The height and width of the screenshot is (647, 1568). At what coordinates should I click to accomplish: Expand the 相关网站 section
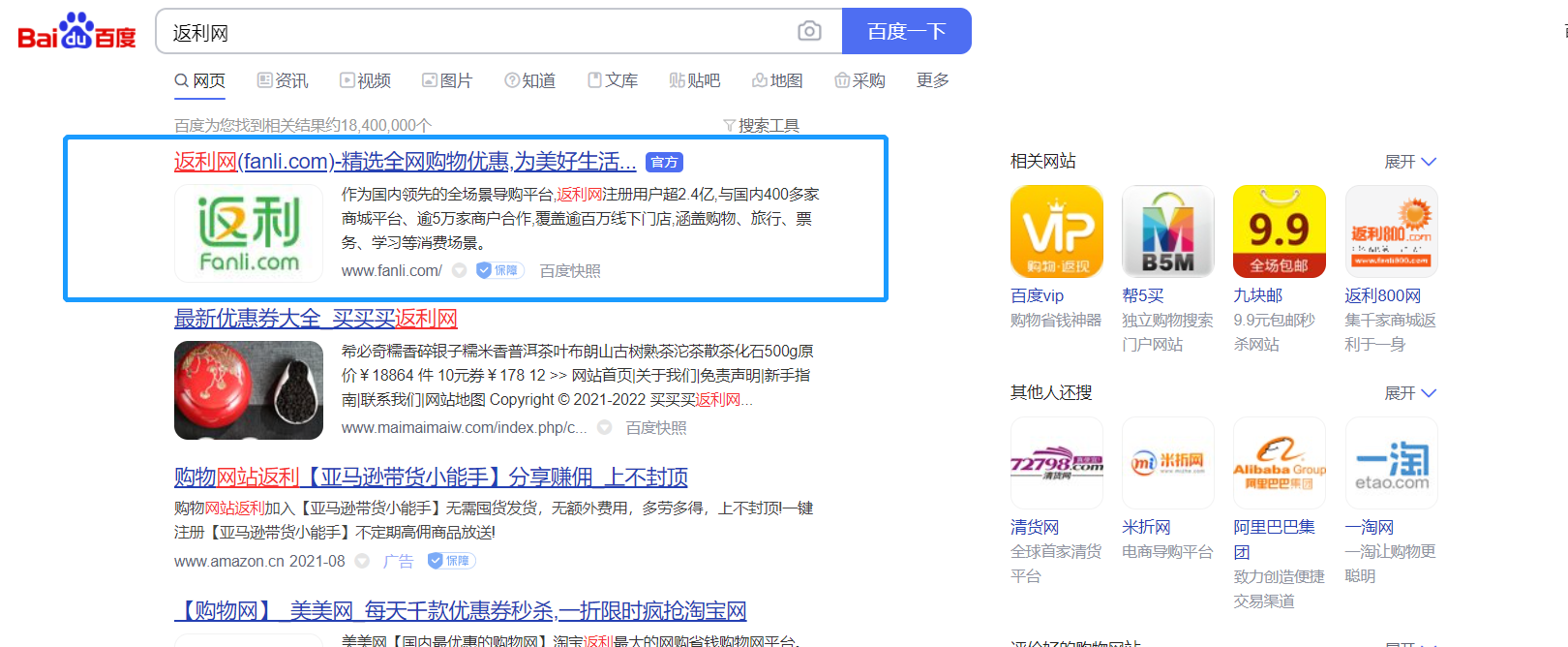pyautogui.click(x=1410, y=162)
